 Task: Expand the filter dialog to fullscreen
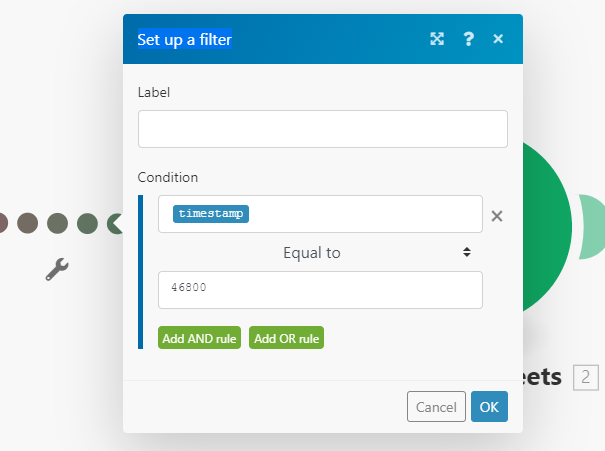pos(437,39)
